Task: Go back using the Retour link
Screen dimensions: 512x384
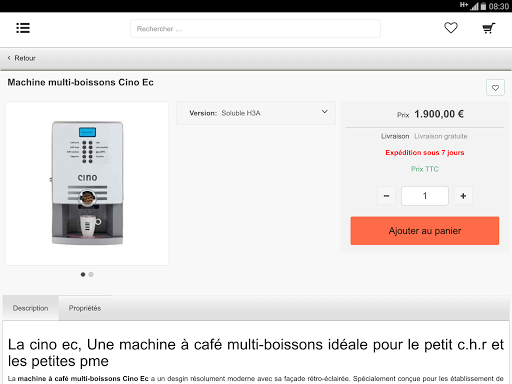Action: tap(25, 58)
